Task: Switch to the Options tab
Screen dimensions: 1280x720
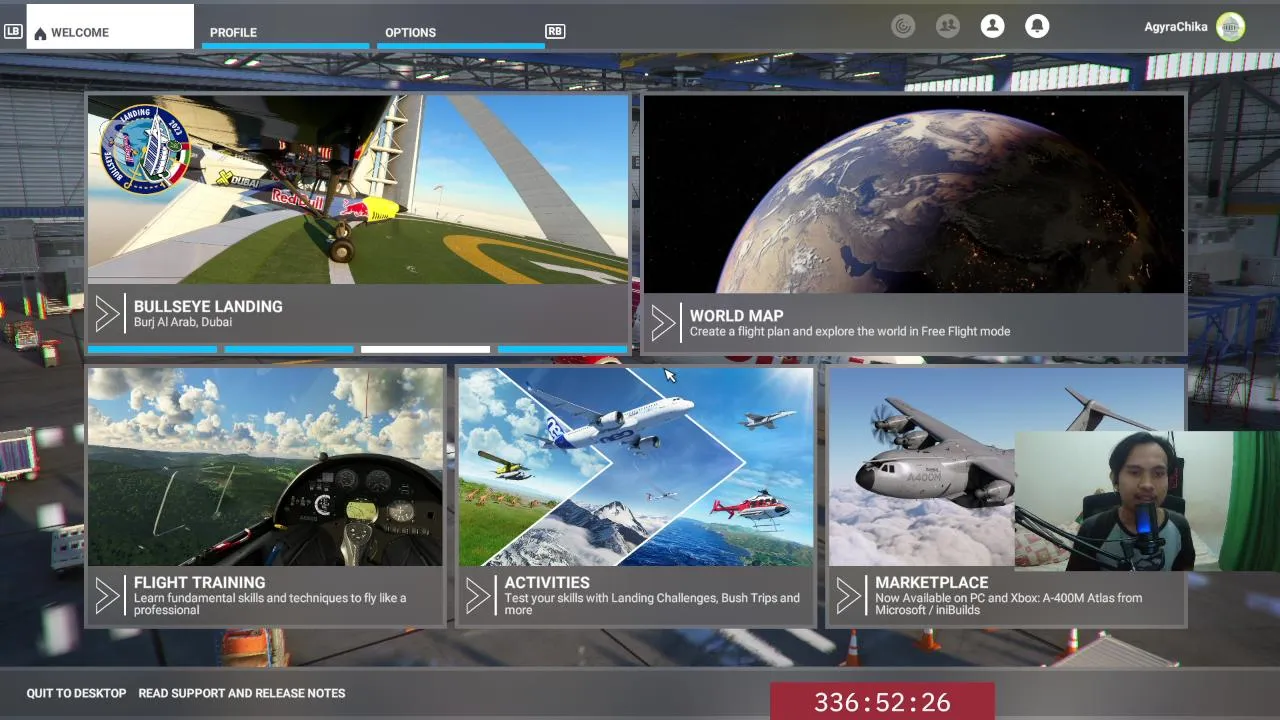Action: pyautogui.click(x=461, y=32)
